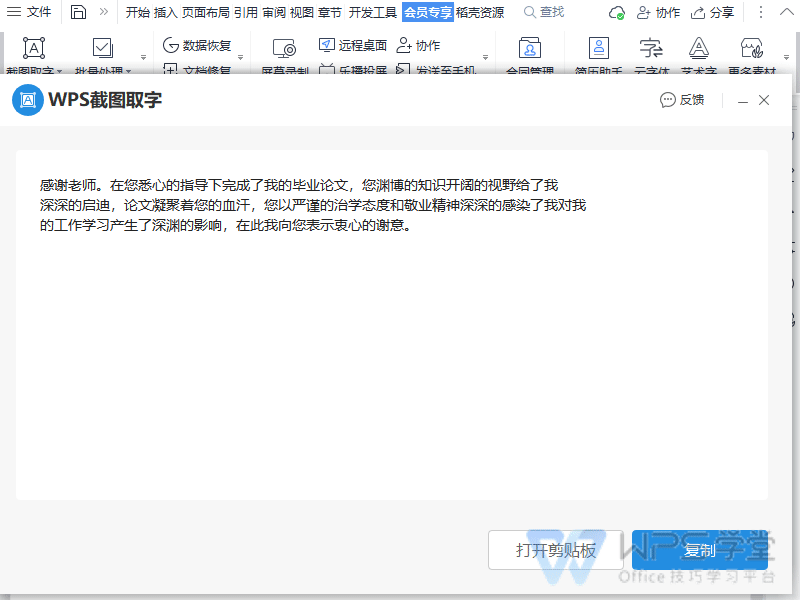Click the 简历助手 resume icon
The height and width of the screenshot is (600, 800).
pos(598,48)
